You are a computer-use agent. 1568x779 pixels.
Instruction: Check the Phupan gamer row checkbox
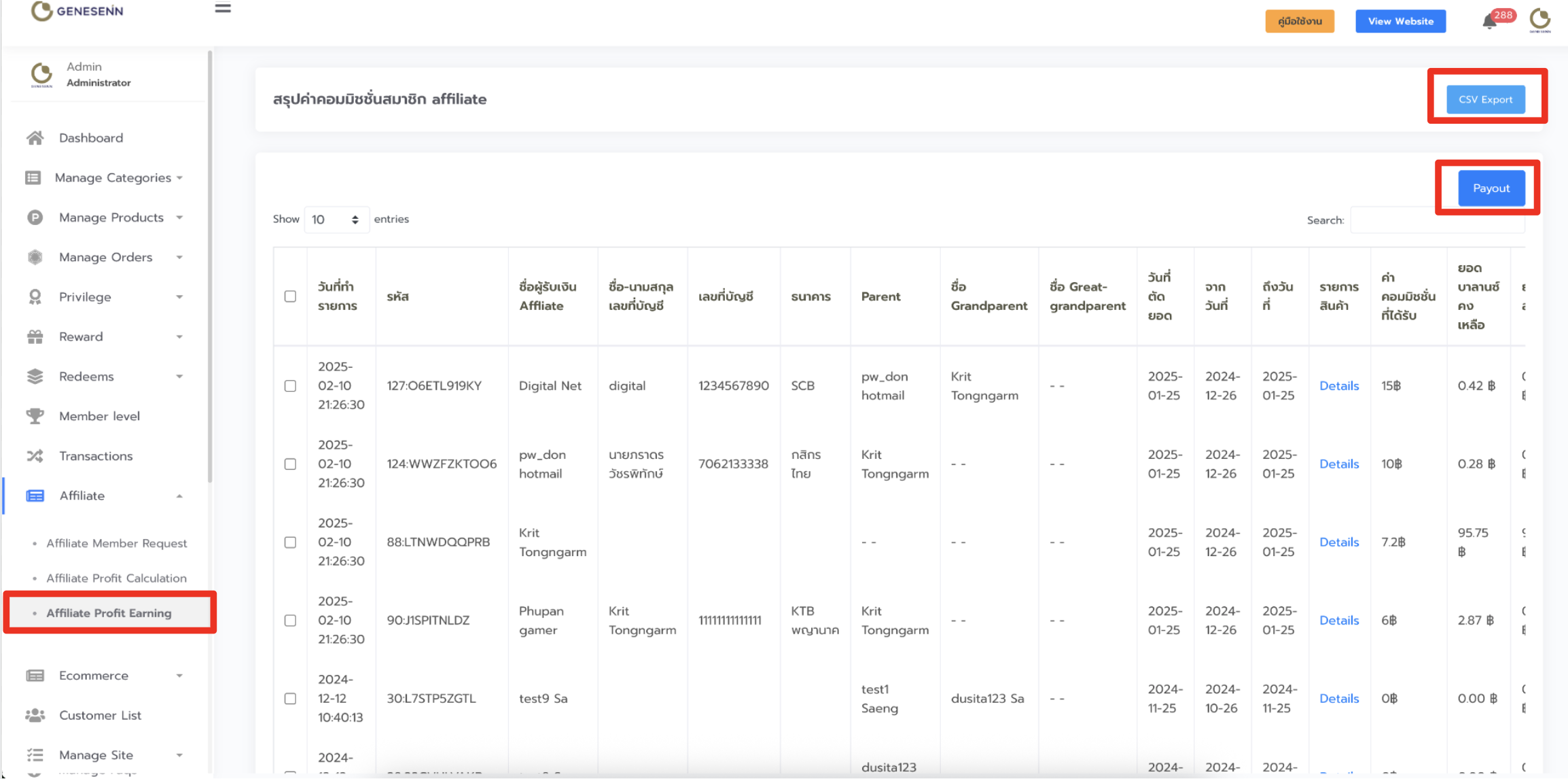pyautogui.click(x=290, y=621)
